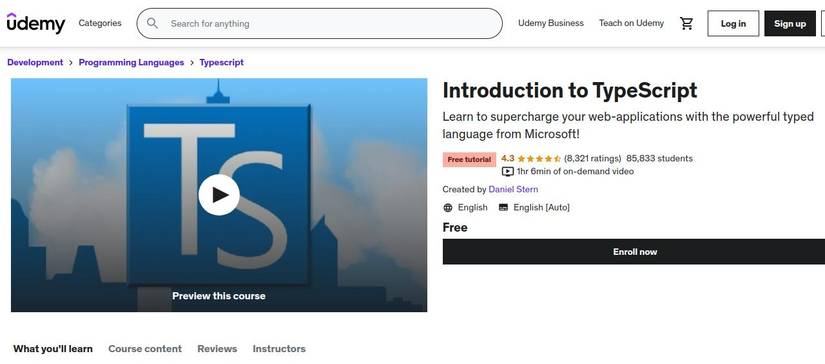This screenshot has width=825, height=364.
Task: Go to Typescript breadcrumb
Action: coord(222,62)
